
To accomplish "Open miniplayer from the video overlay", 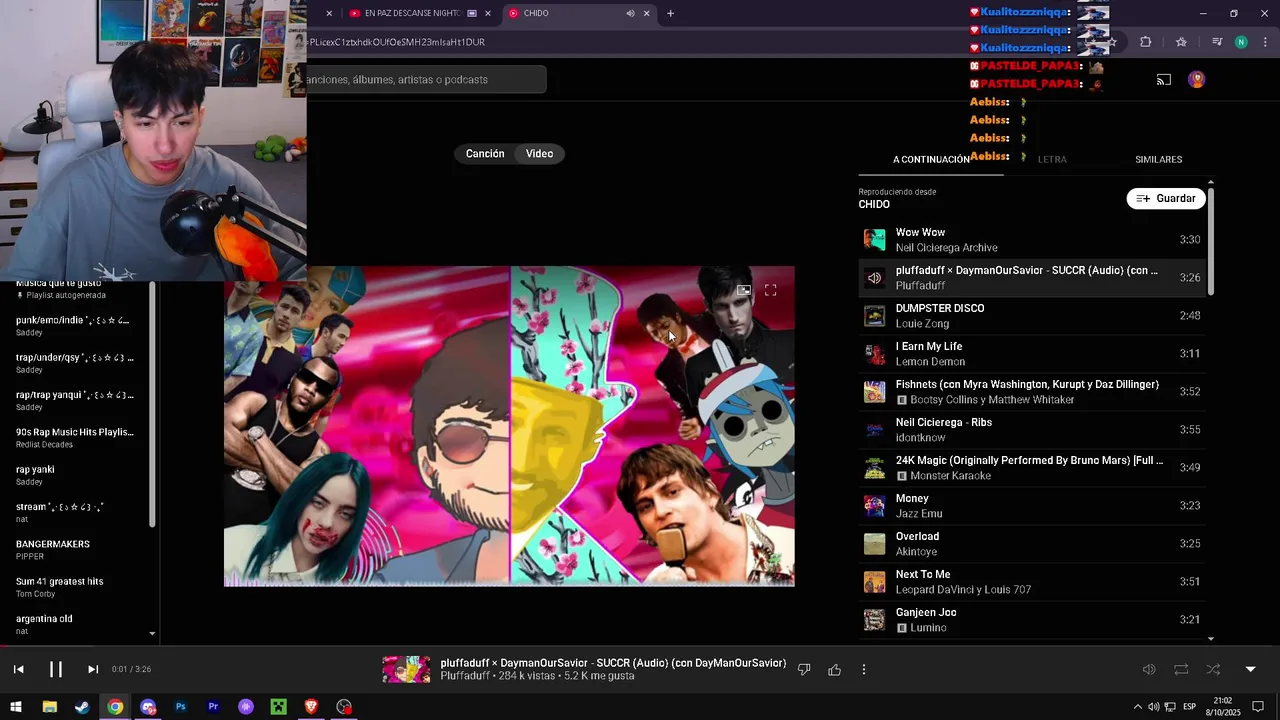I will [x=743, y=290].
